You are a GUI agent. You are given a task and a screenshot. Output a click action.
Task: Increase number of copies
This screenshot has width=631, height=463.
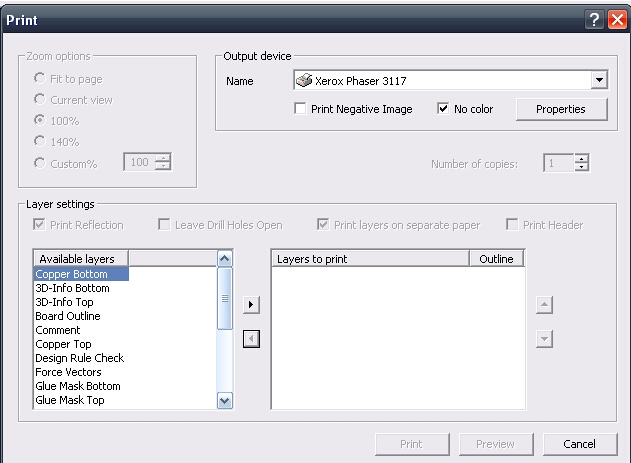(x=582, y=158)
